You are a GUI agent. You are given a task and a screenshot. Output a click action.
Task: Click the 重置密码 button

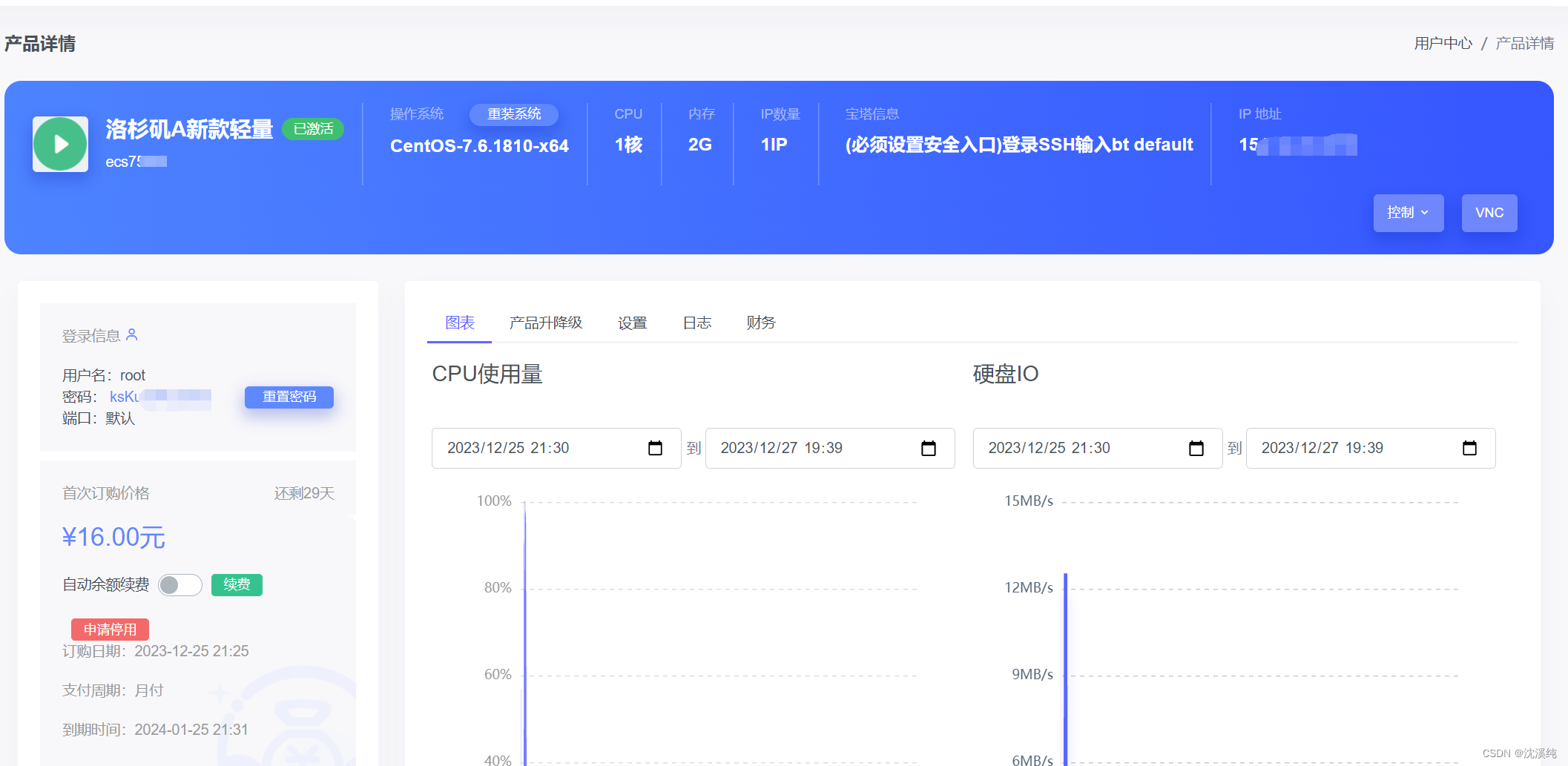click(289, 397)
